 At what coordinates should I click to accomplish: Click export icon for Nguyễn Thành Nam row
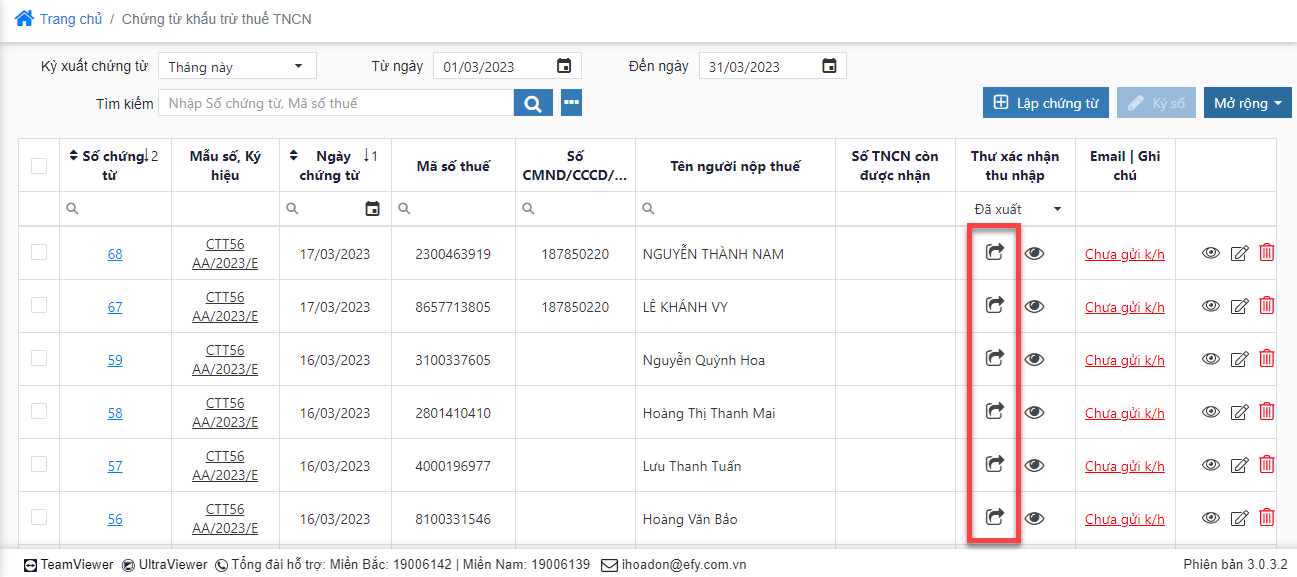coord(994,253)
